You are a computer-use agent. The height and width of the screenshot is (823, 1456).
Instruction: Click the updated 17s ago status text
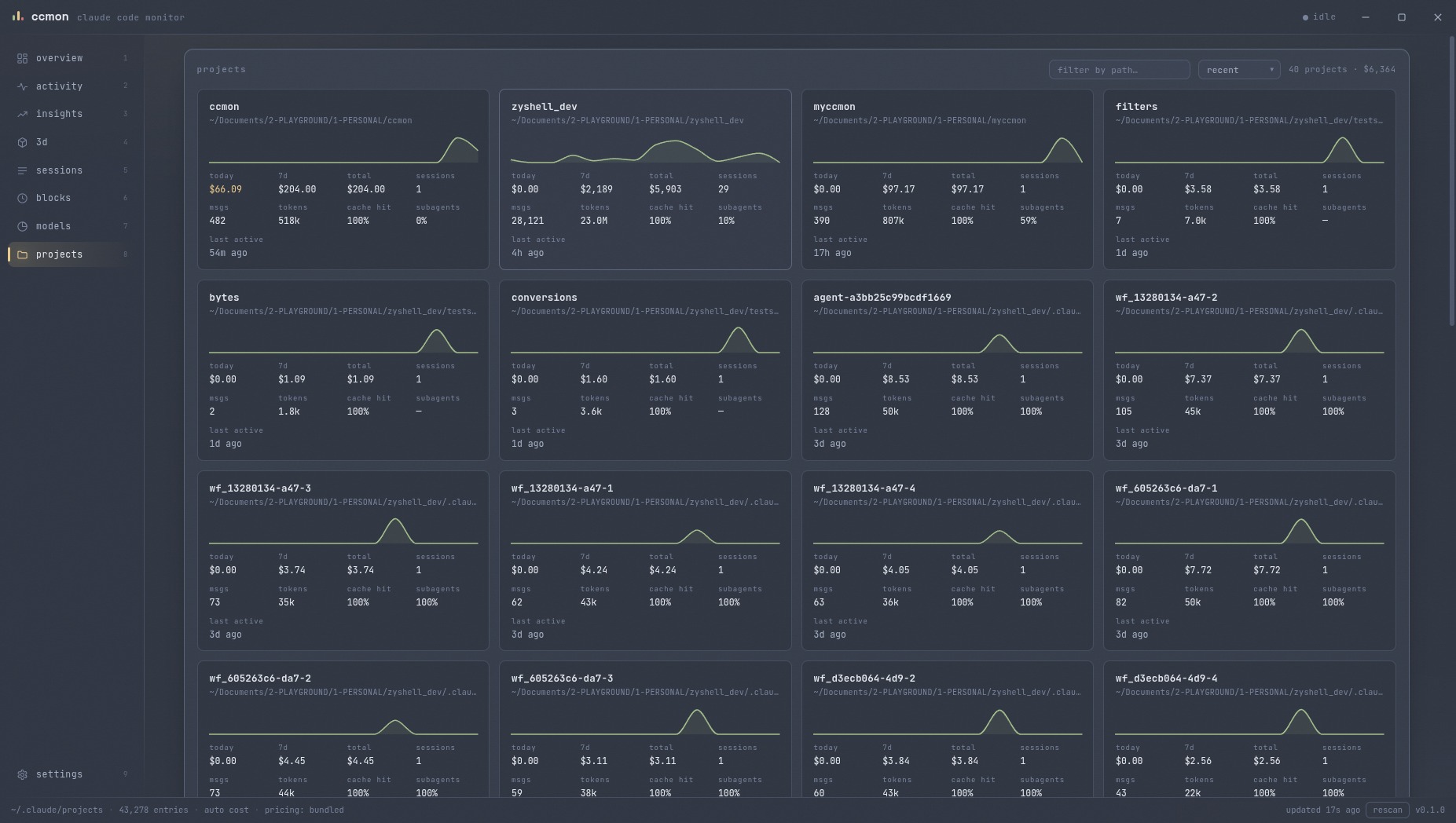(x=1322, y=810)
